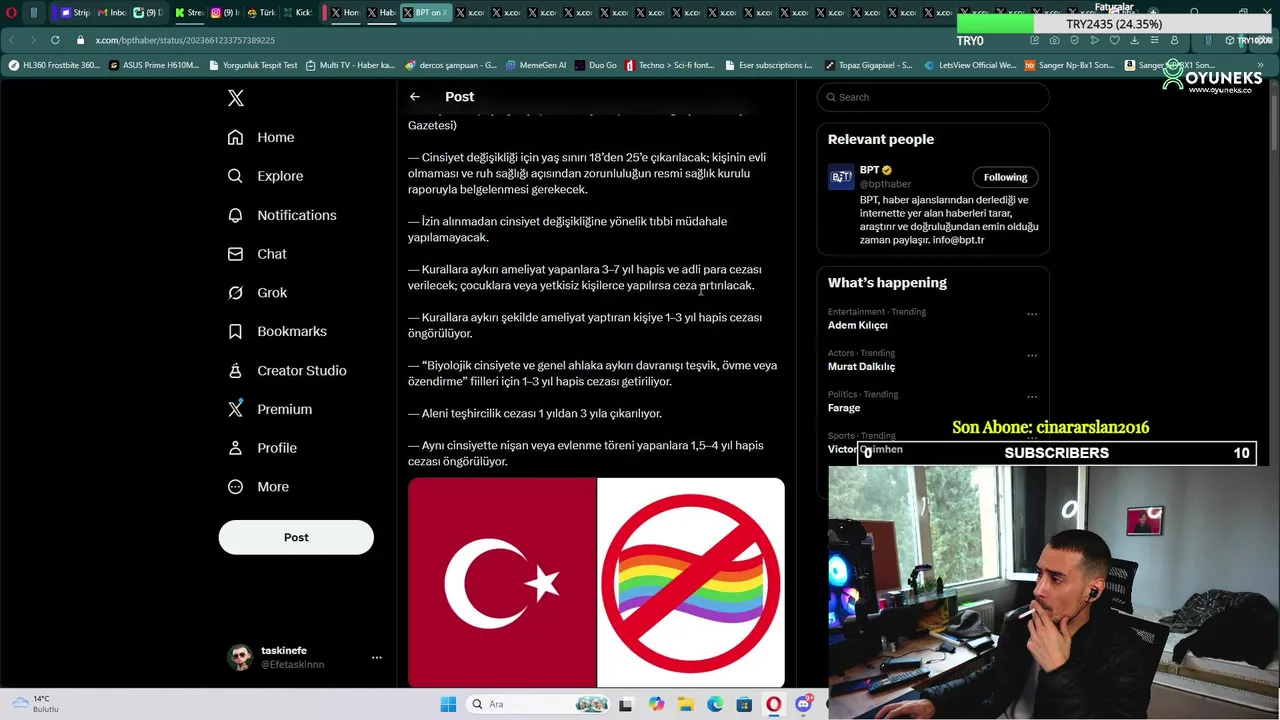This screenshot has width=1280, height=720.
Task: Open account menu dots beside taskinefe
Action: tap(377, 657)
